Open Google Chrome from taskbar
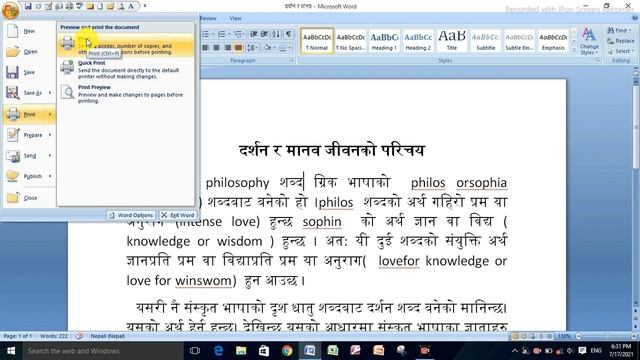Image resolution: width=640 pixels, height=360 pixels. [287, 351]
